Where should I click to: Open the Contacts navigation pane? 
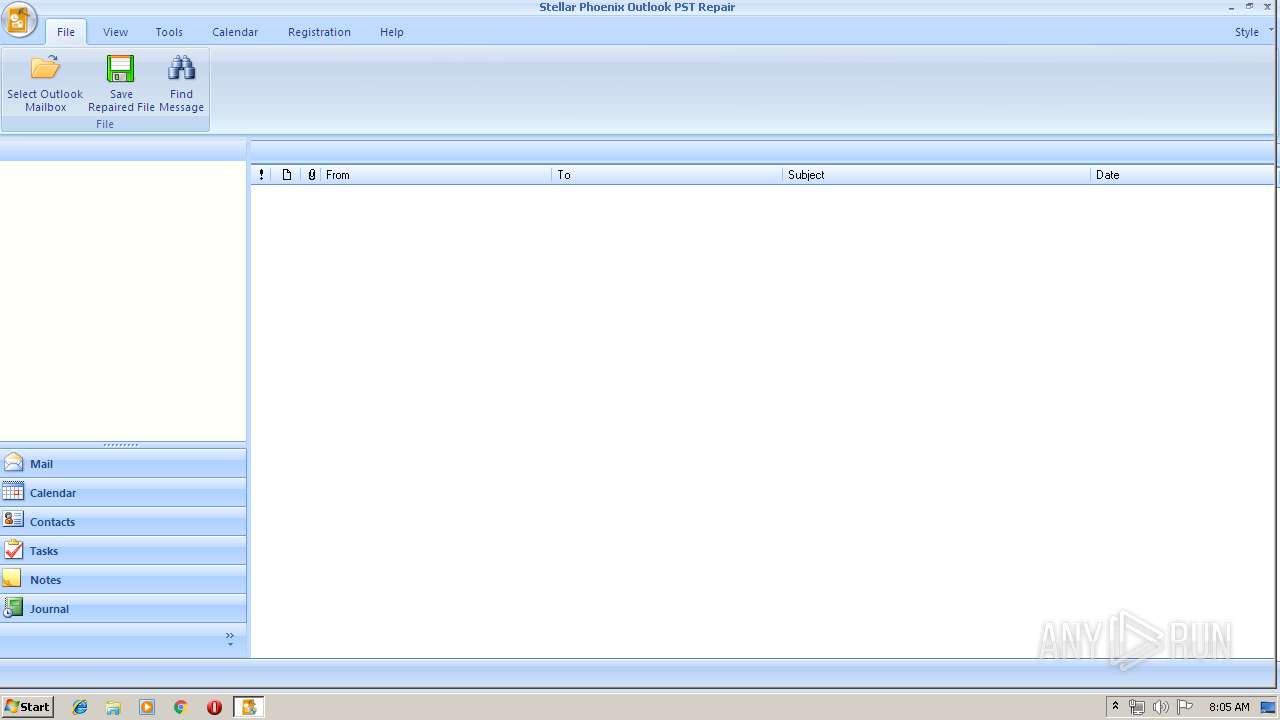tap(123, 522)
